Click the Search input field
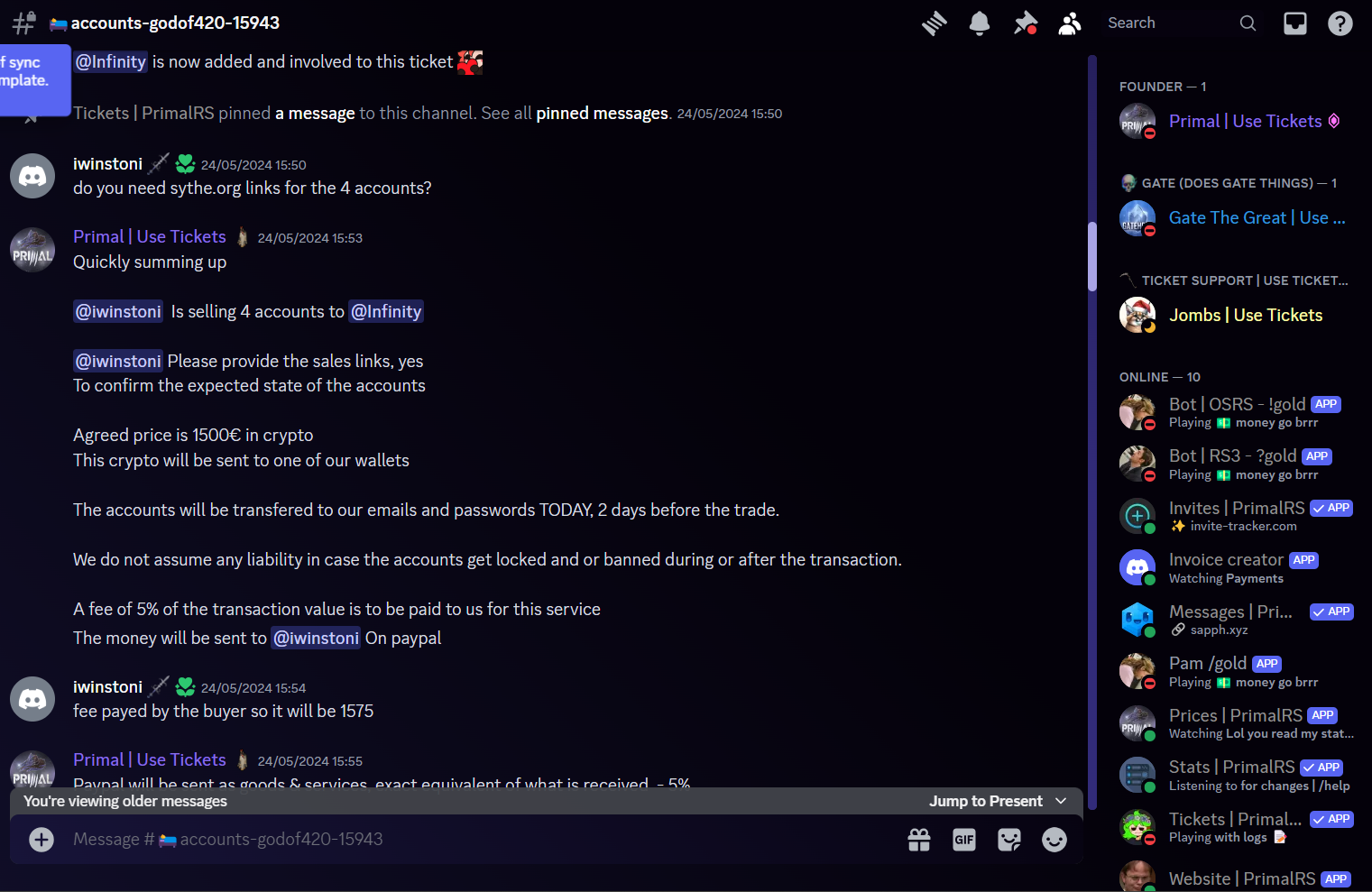Image resolution: width=1372 pixels, height=892 pixels. pyautogui.click(x=1172, y=23)
